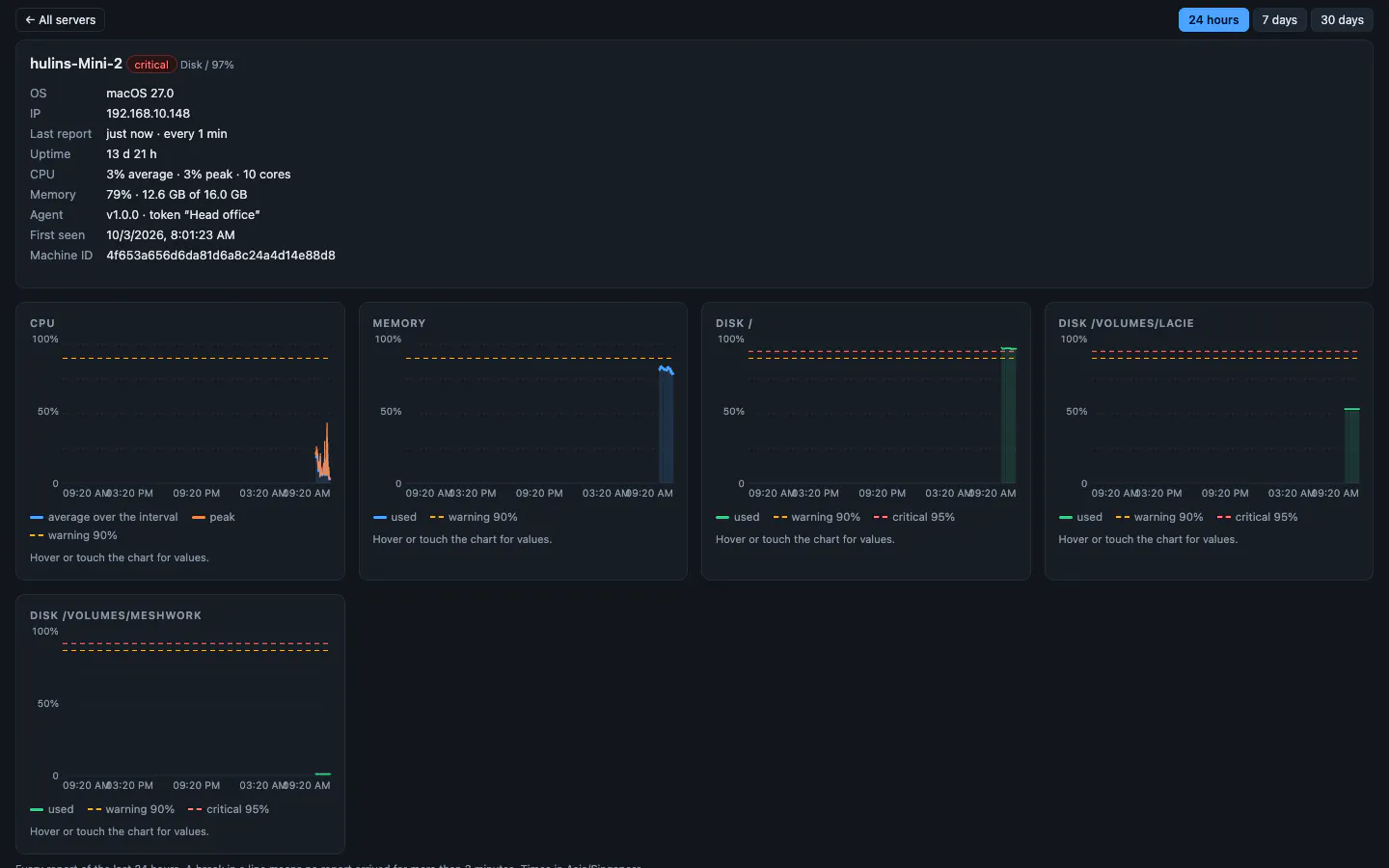Click first seen date '10/3/2026, 8:01:23 AM'
This screenshot has height=868, width=1389.
171,235
